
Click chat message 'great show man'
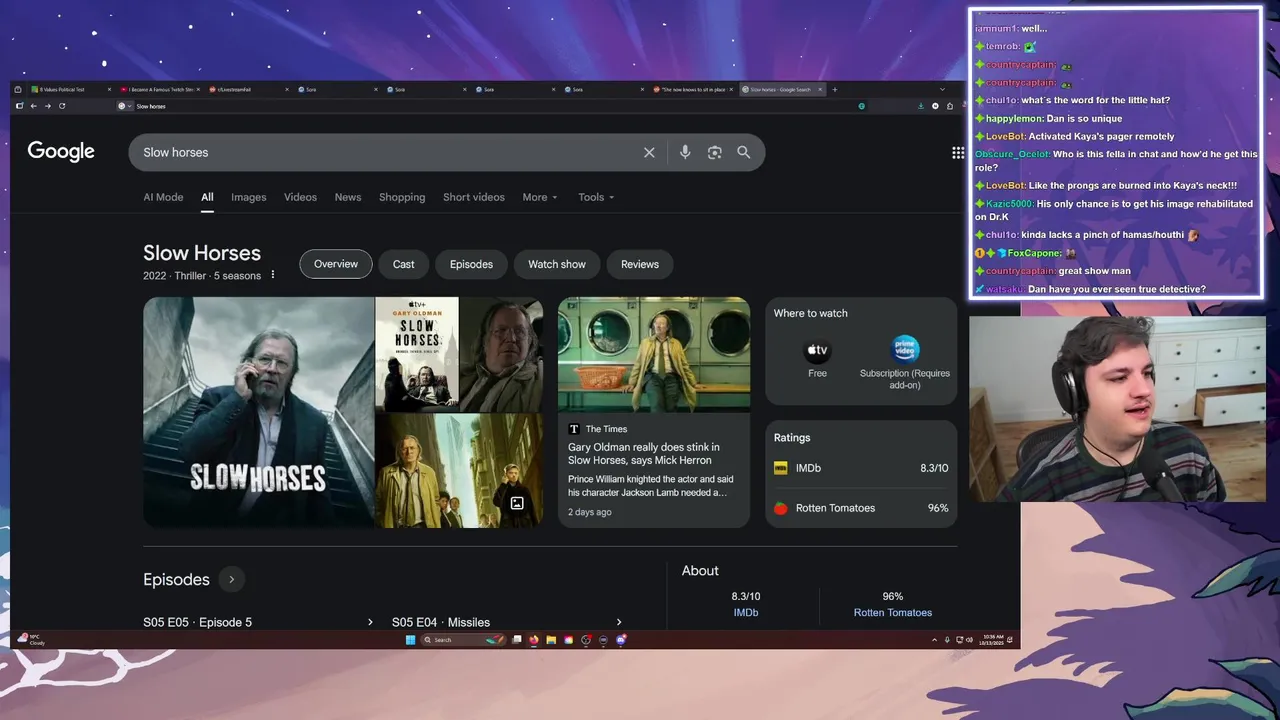point(1094,271)
